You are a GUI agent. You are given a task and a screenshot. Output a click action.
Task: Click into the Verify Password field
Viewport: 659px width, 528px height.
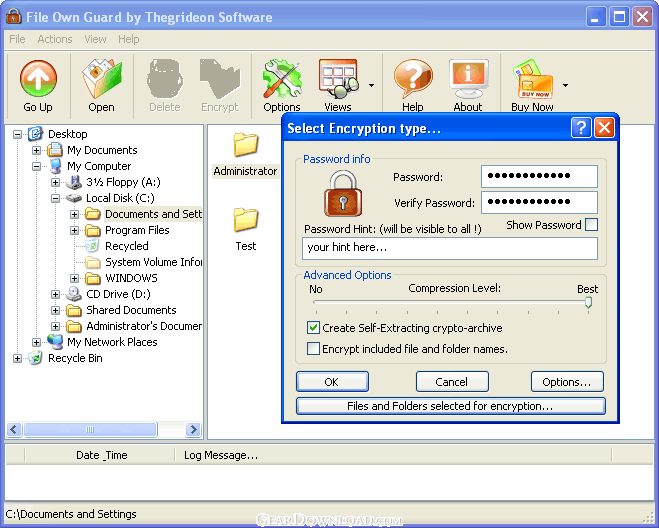[x=539, y=202]
